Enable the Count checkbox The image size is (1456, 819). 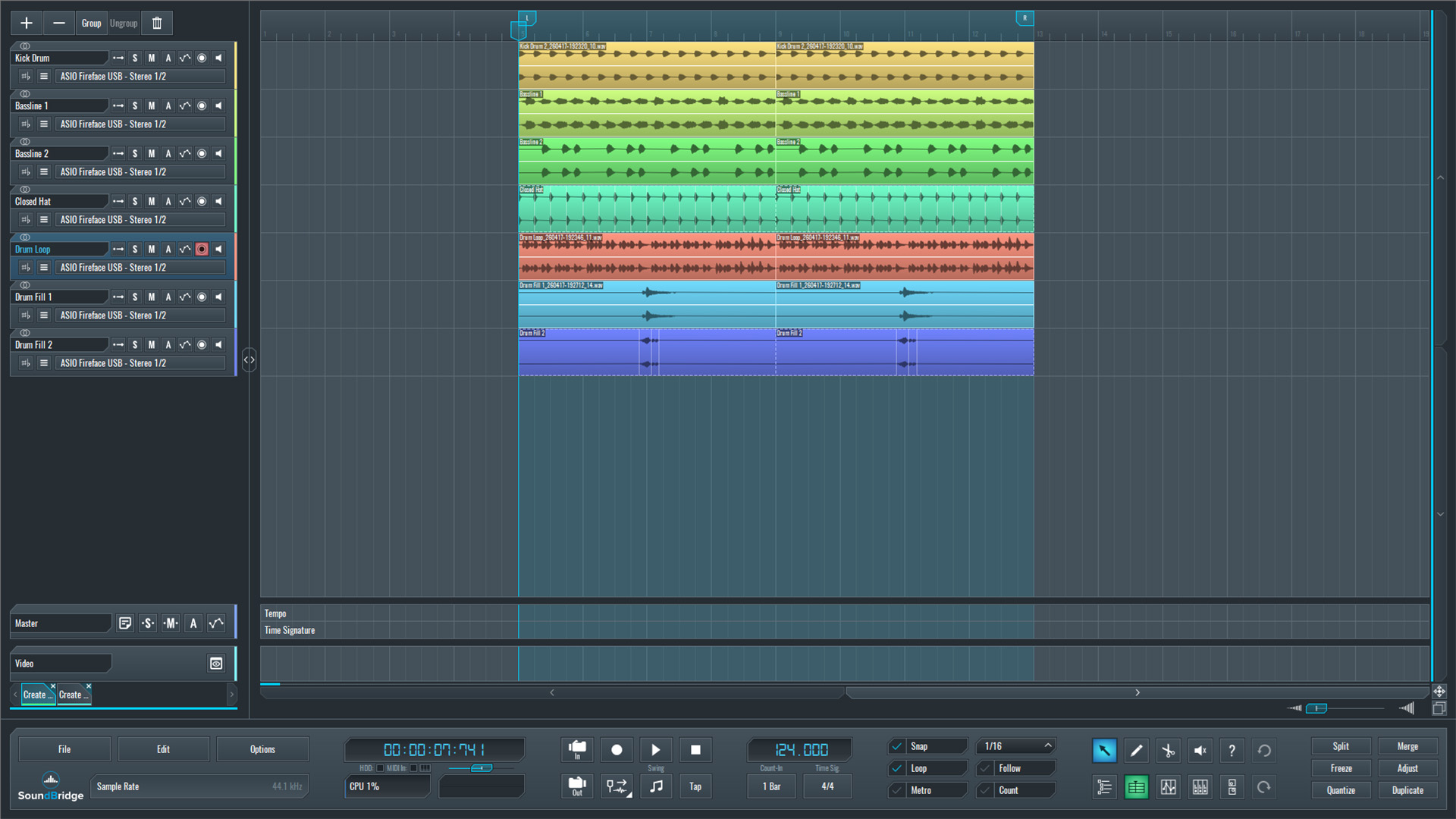pyautogui.click(x=985, y=790)
